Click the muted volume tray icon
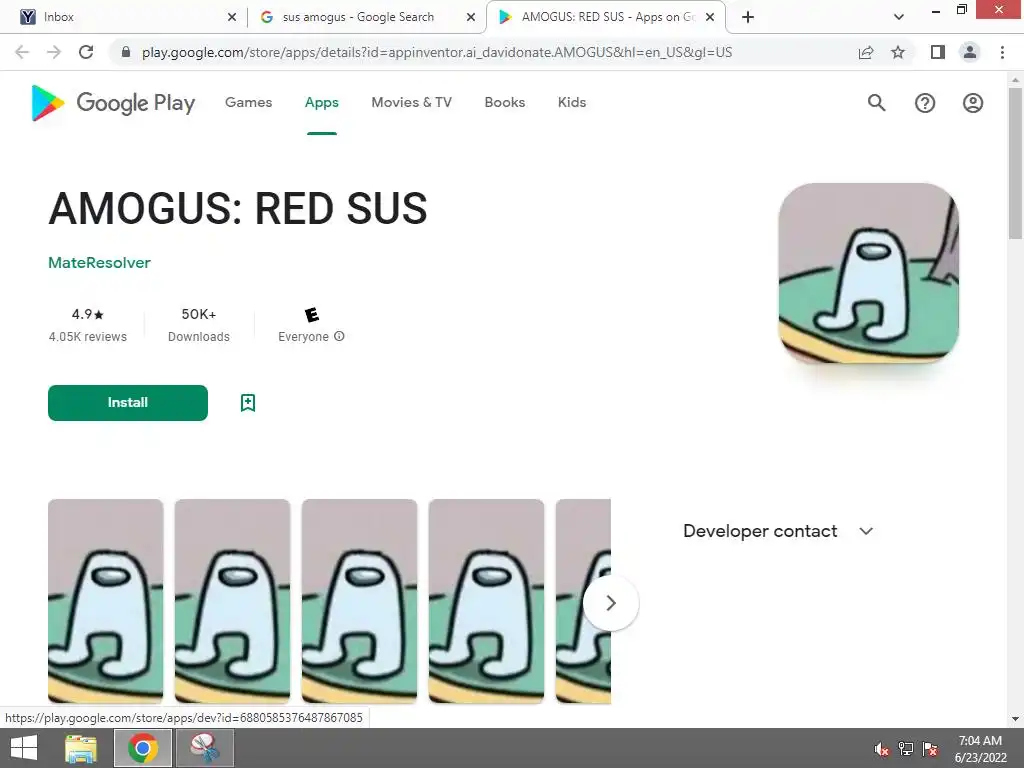The image size is (1024, 768). 882,749
